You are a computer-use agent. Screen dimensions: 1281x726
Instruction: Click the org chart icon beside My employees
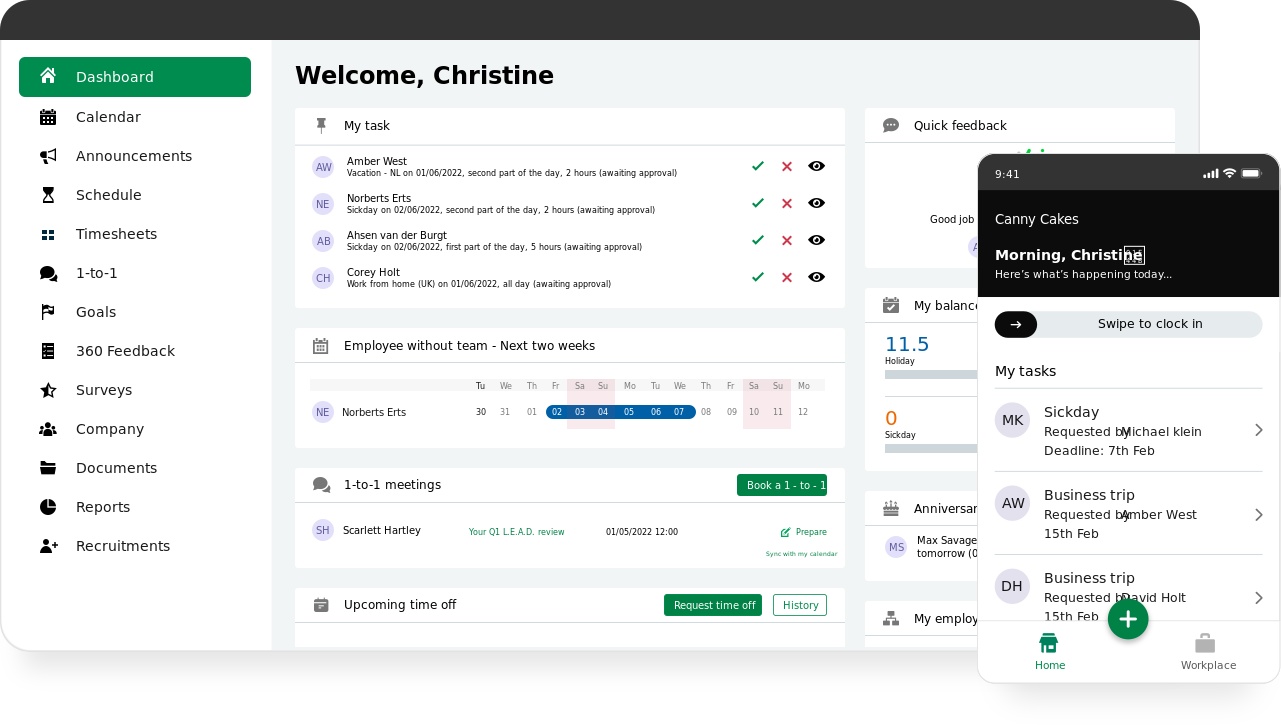pyautogui.click(x=891, y=618)
